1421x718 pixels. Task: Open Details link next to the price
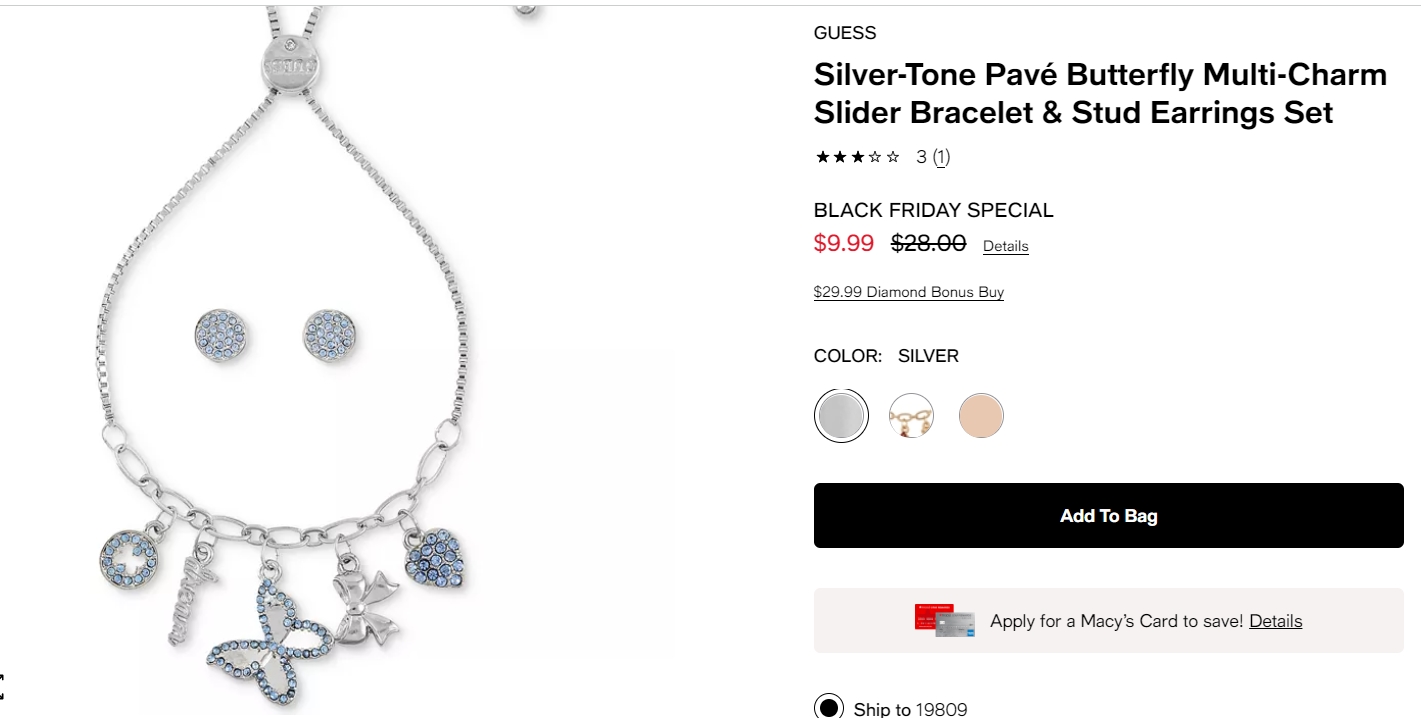tap(1005, 246)
